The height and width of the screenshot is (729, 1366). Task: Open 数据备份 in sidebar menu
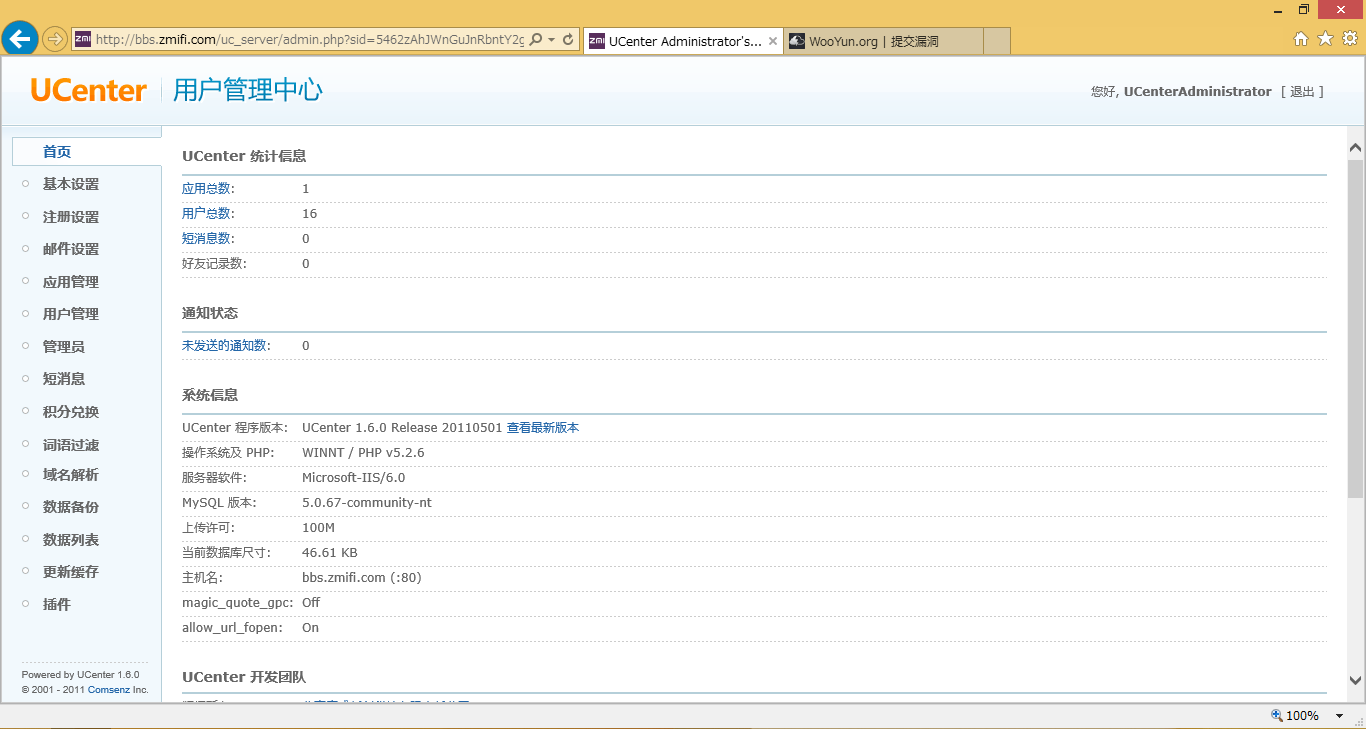click(71, 507)
